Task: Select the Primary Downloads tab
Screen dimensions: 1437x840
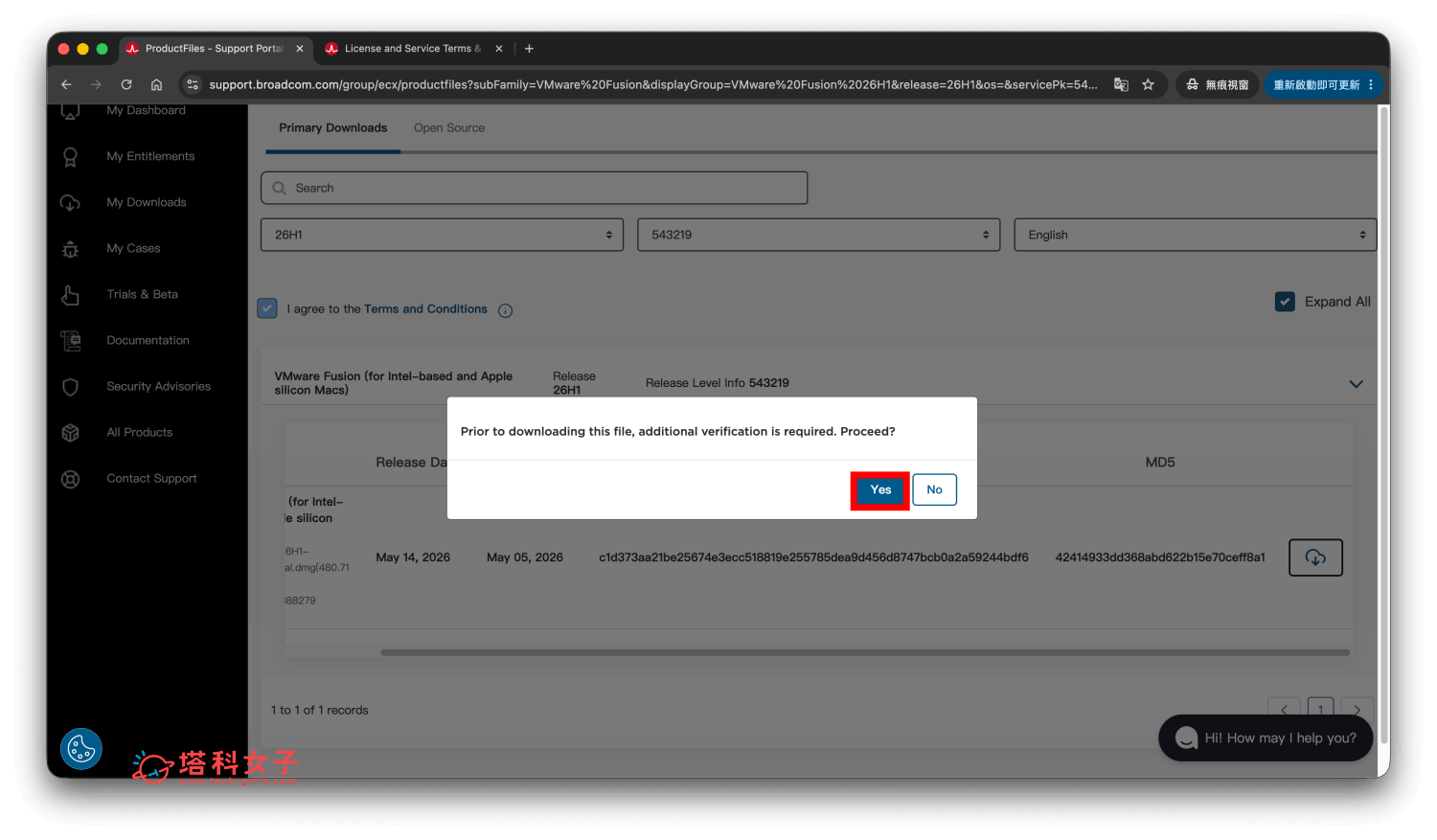Action: pos(332,127)
